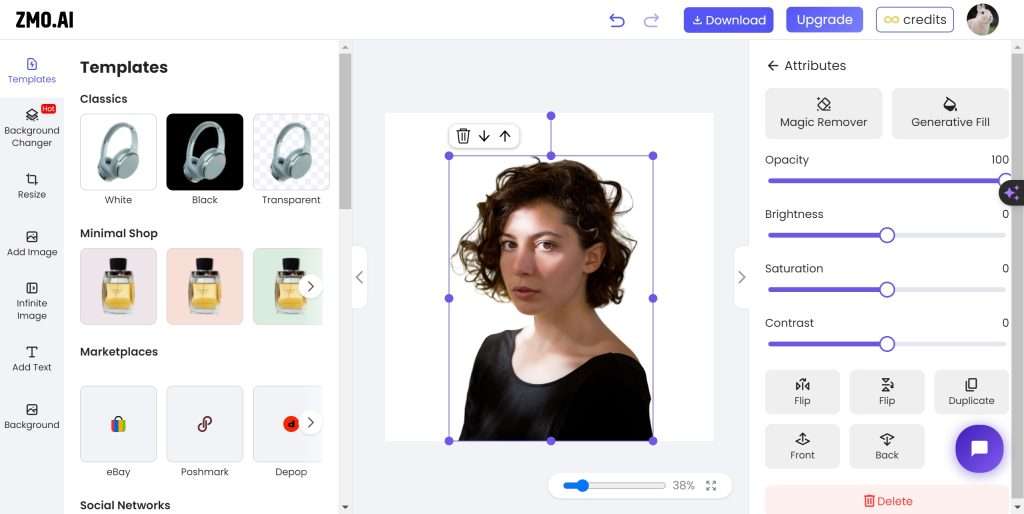Collapse the right Attributes panel
This screenshot has width=1024, height=514.
(741, 277)
